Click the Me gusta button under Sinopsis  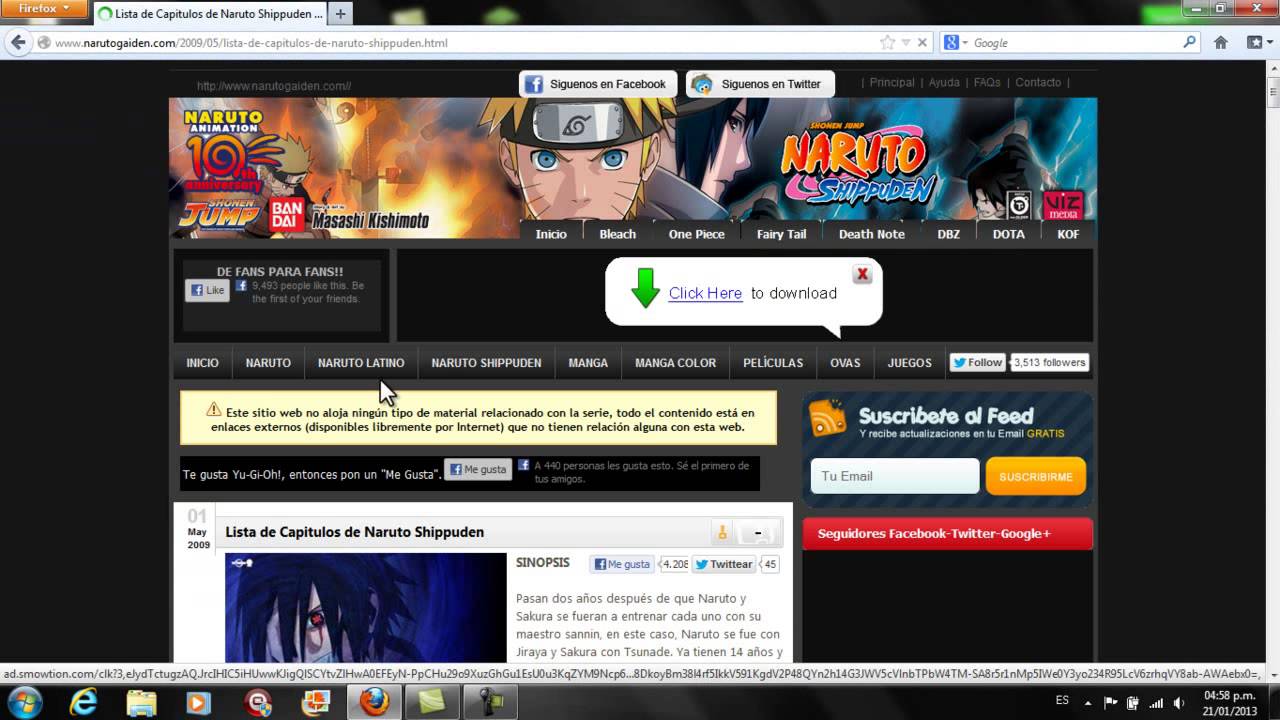pyautogui.click(x=622, y=564)
